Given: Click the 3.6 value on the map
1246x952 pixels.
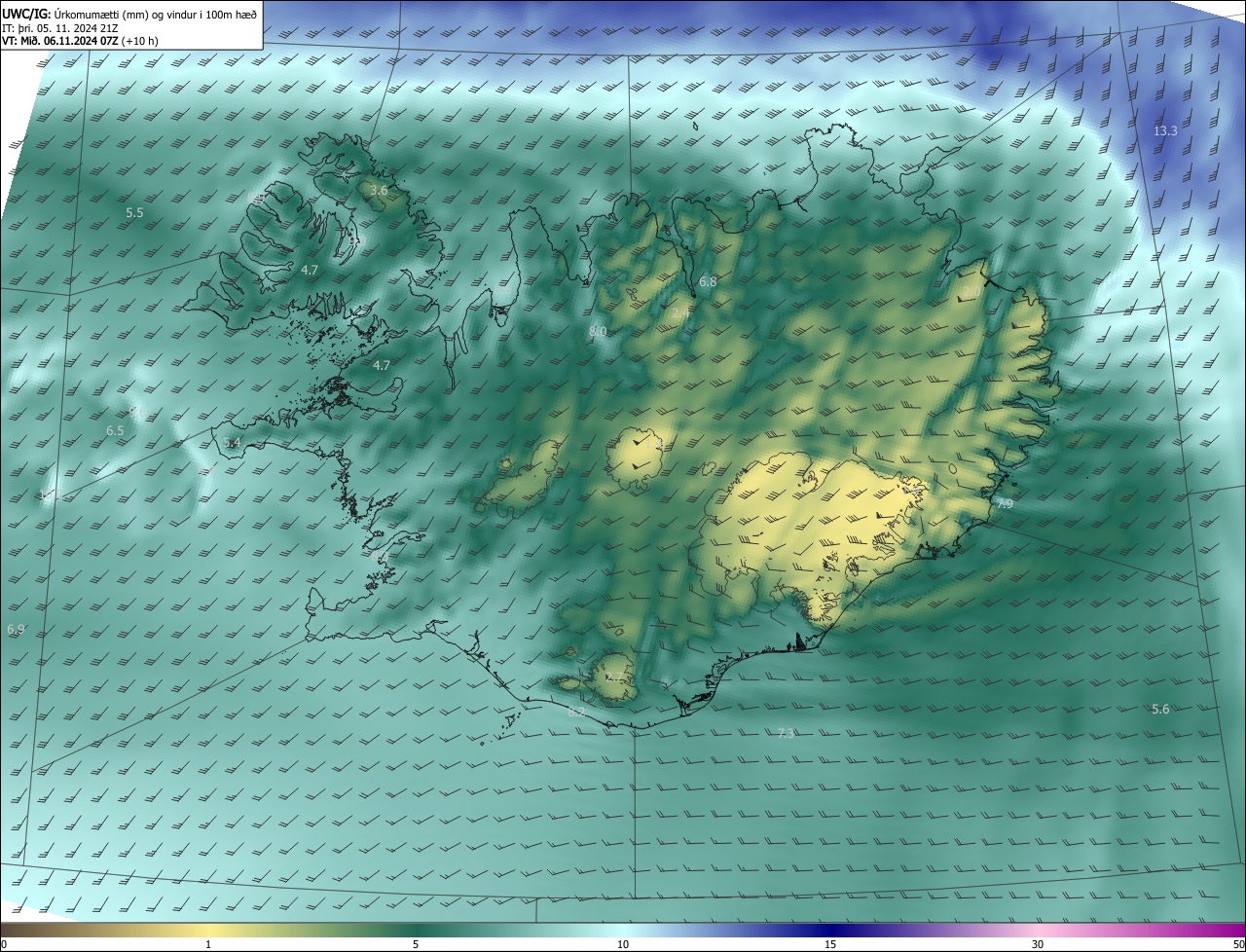Looking at the screenshot, I should point(379,191).
